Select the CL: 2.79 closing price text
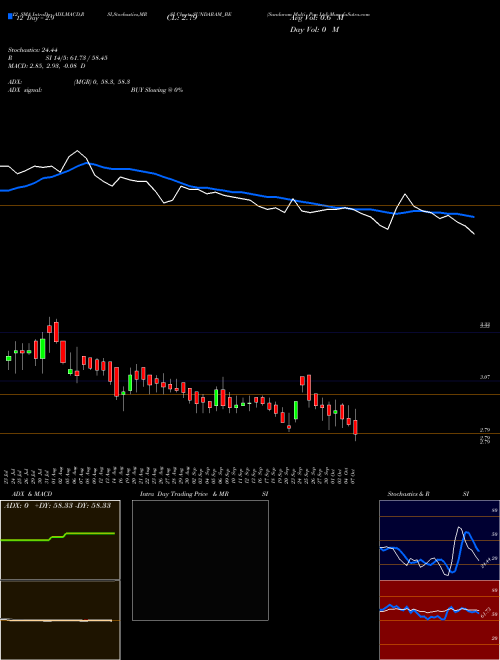500x660 pixels. click(x=182, y=18)
